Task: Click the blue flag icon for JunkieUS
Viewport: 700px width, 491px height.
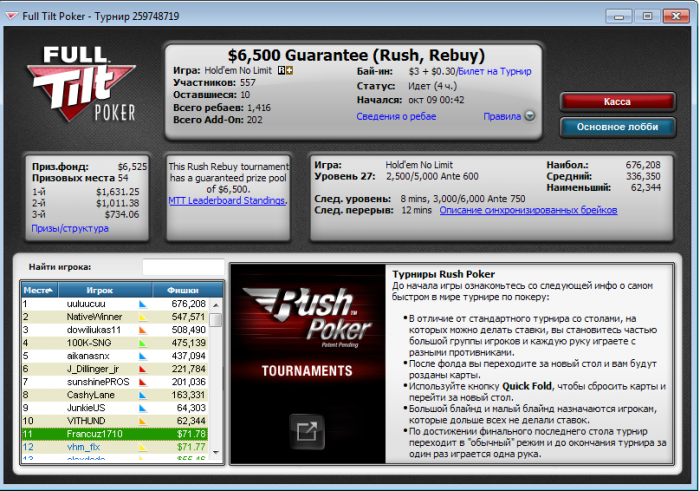Action: (x=143, y=408)
